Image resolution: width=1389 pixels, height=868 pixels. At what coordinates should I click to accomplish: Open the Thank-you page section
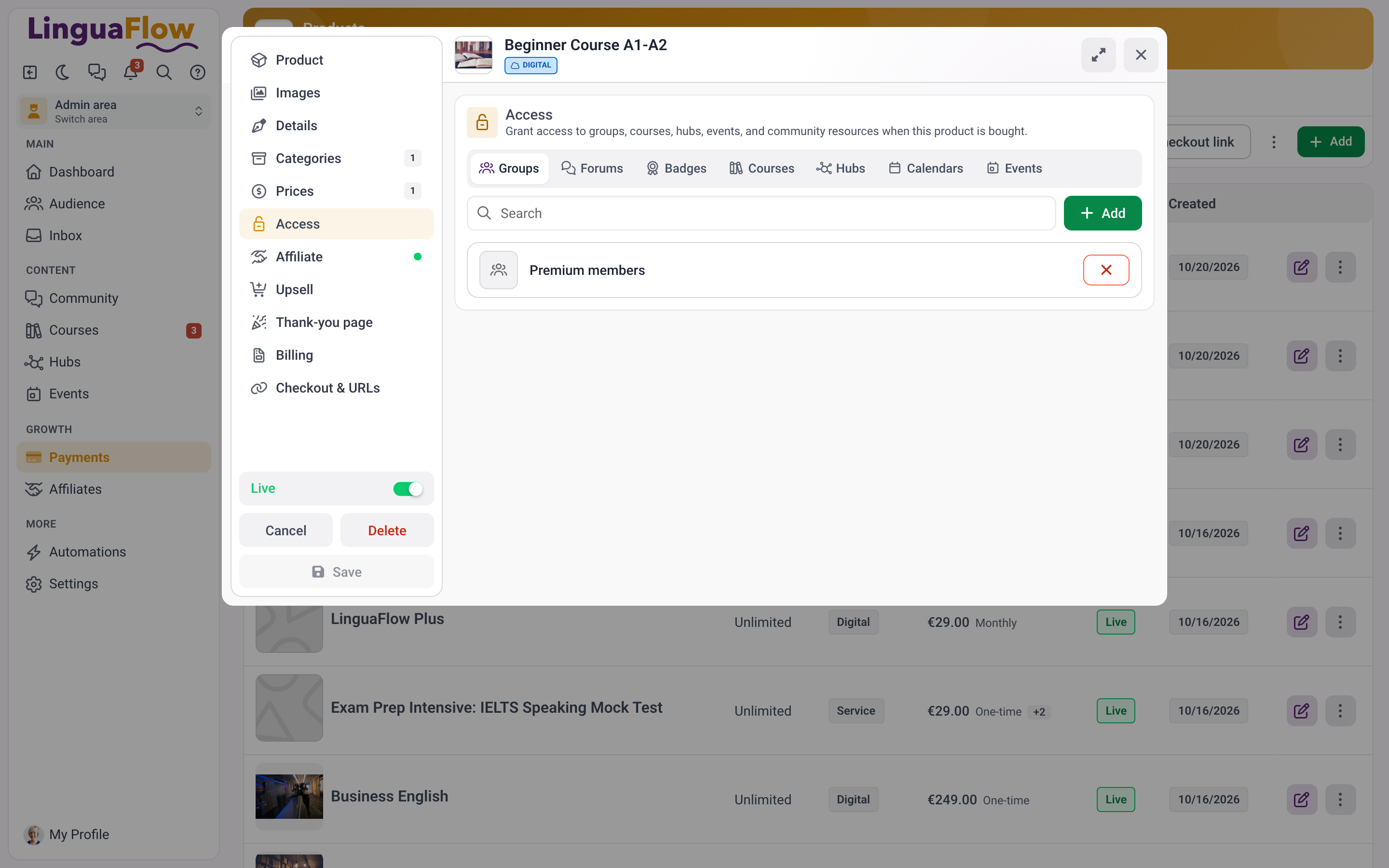[336, 322]
